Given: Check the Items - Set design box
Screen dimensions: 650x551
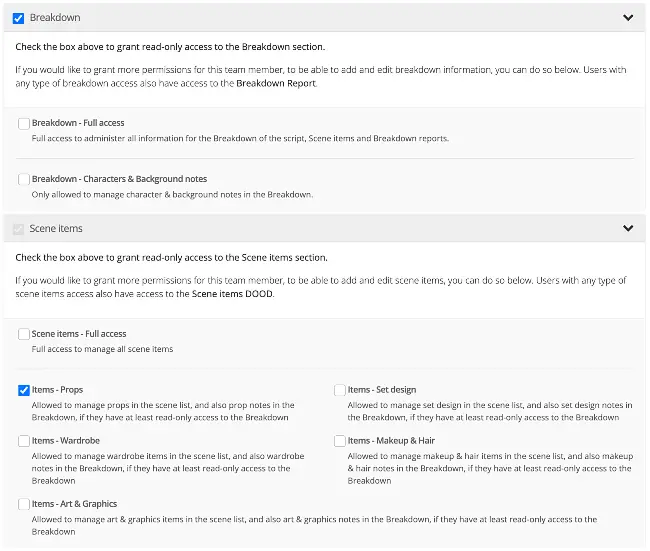Looking at the screenshot, I should click(x=340, y=390).
